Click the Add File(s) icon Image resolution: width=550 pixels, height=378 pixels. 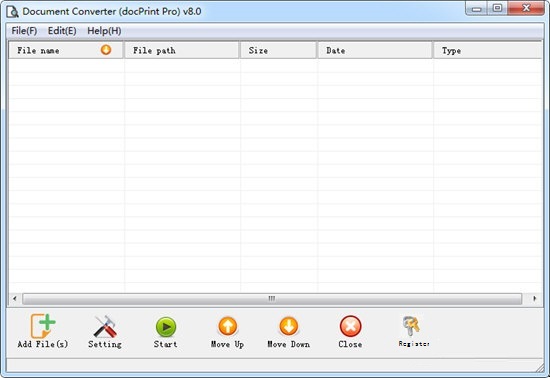coord(43,325)
